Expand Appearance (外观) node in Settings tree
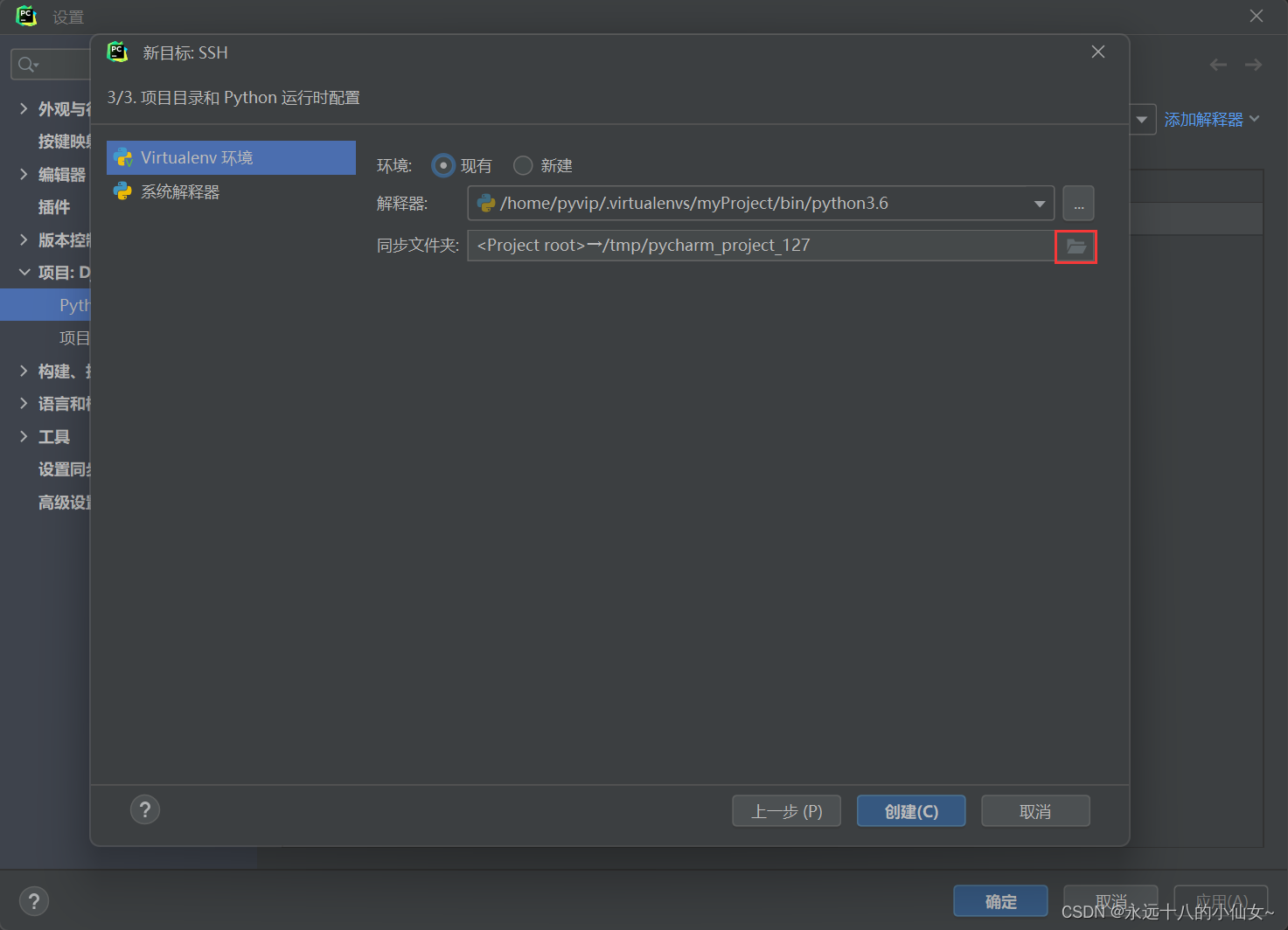The image size is (1288, 930). click(x=24, y=108)
